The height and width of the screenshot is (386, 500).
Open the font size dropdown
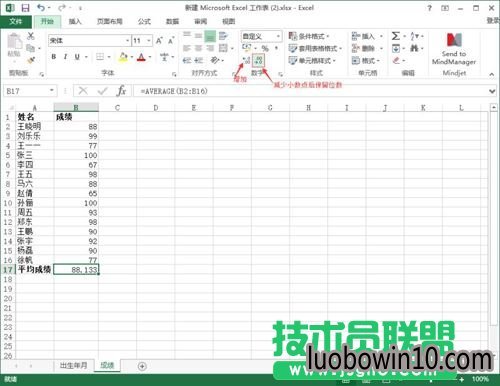click(149, 41)
